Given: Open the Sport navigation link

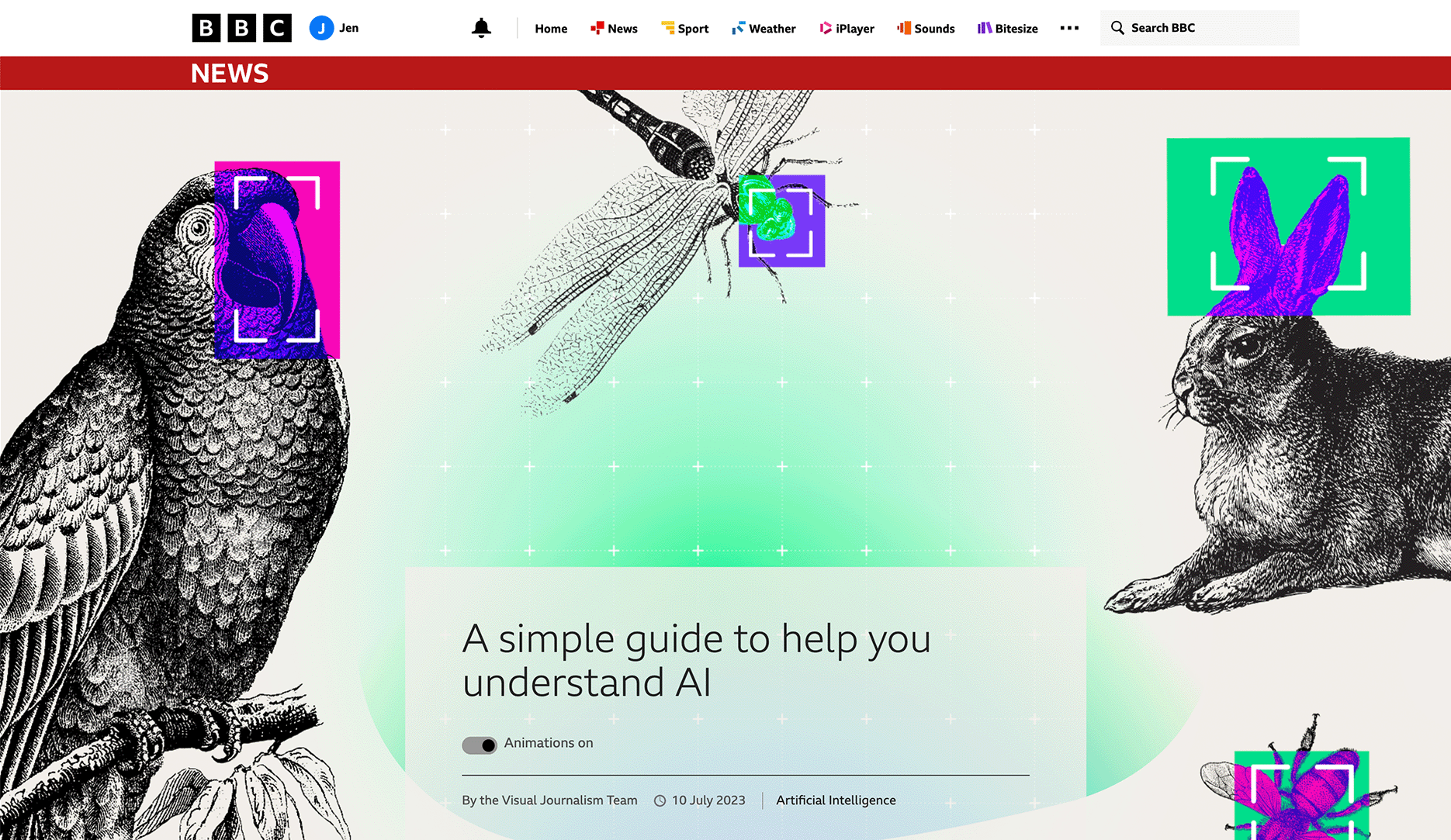Looking at the screenshot, I should [693, 29].
